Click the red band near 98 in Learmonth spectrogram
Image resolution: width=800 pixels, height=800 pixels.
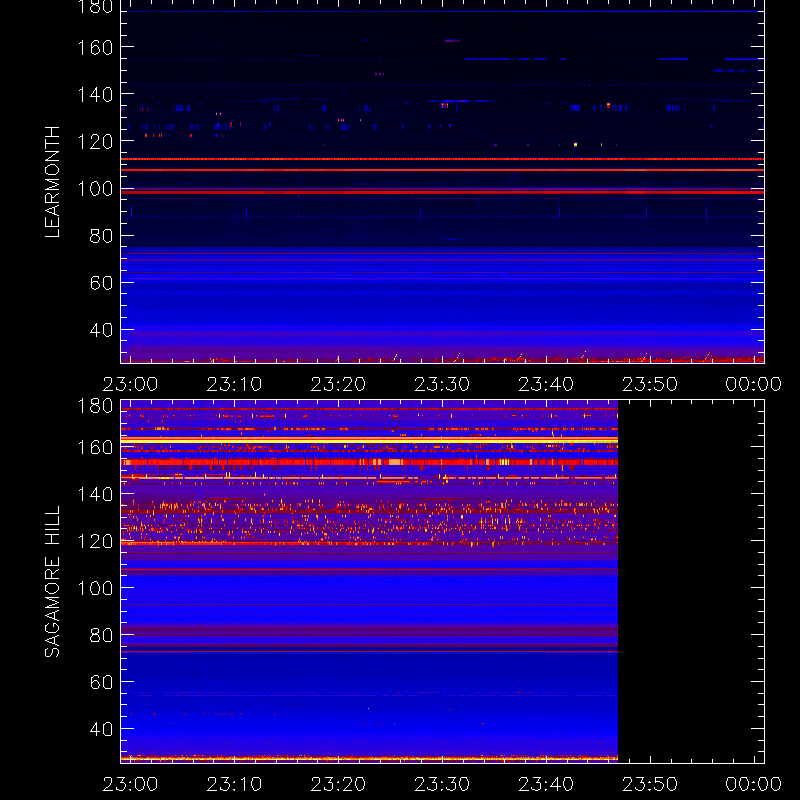point(442,192)
